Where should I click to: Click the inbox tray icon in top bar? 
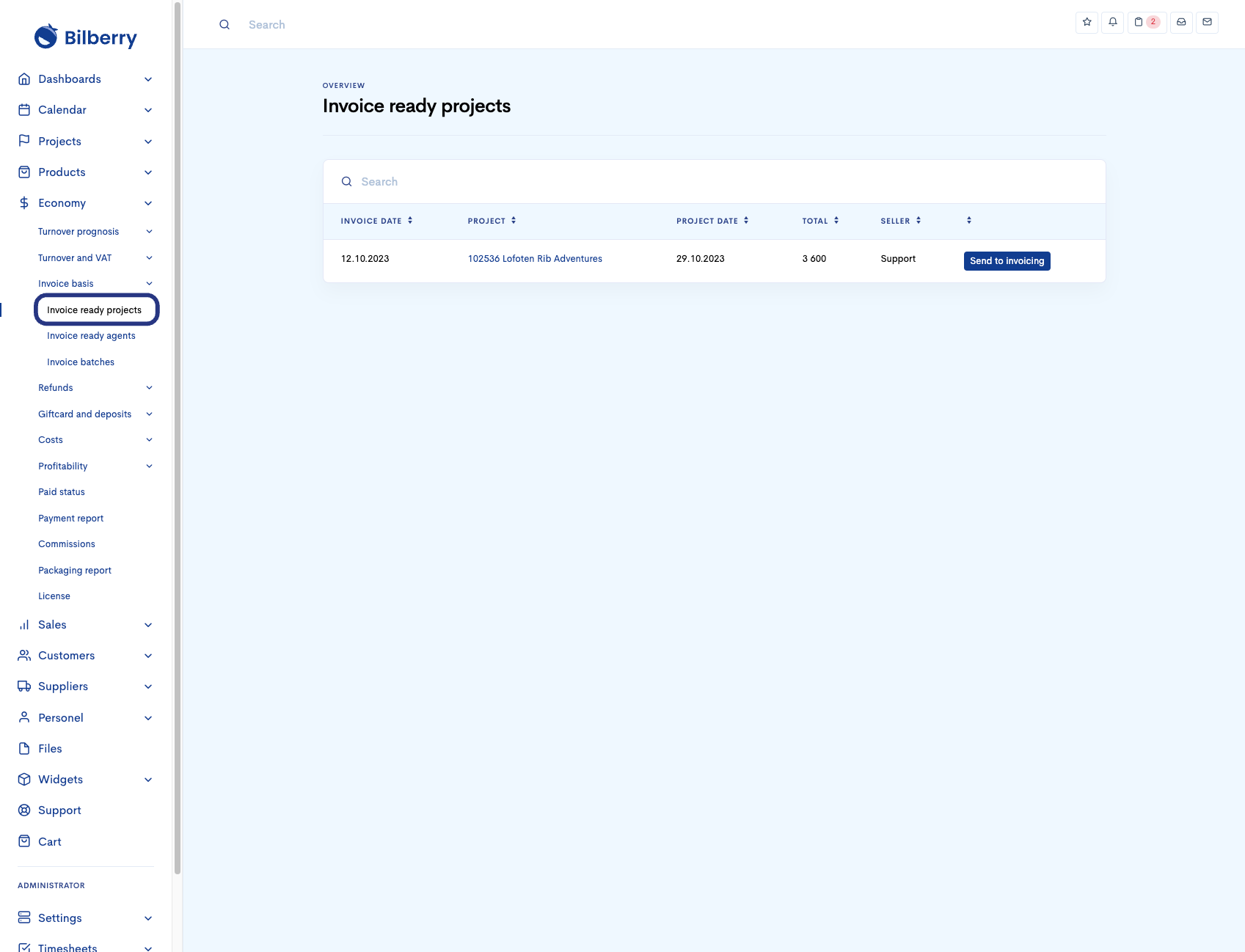pos(1181,22)
